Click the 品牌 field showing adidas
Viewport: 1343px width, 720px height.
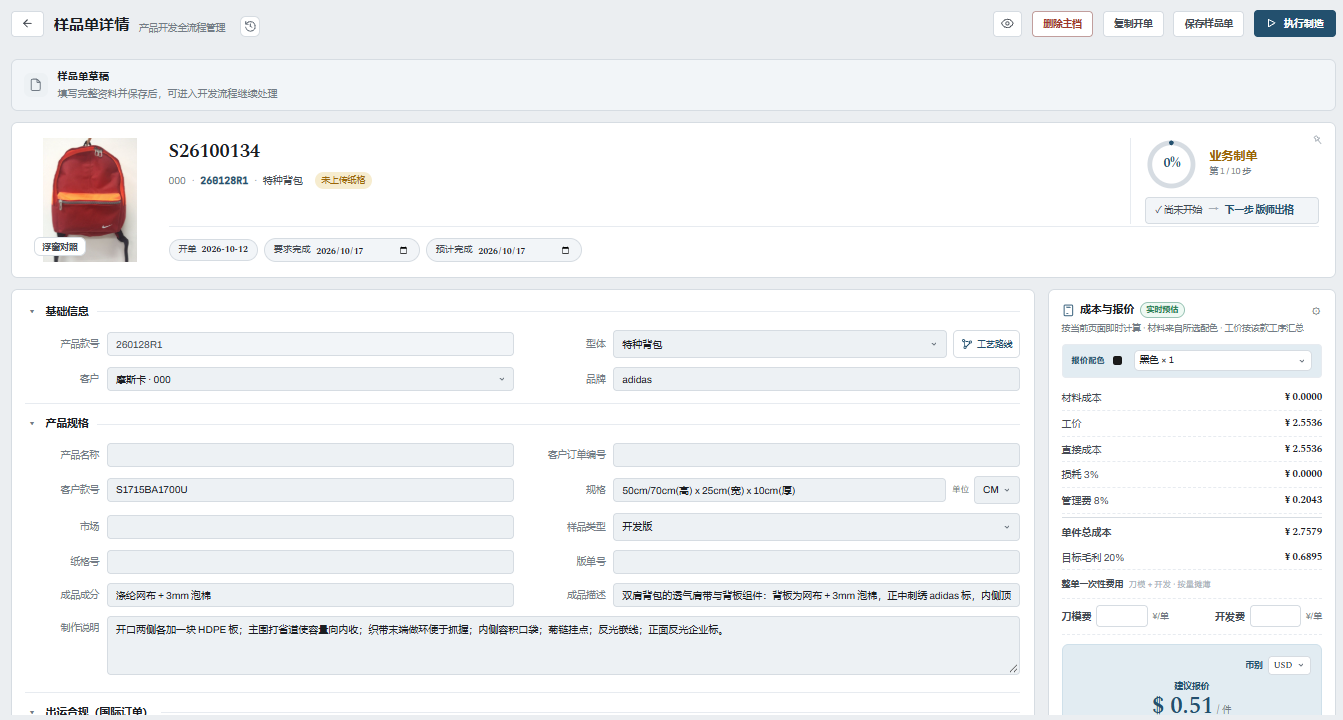816,379
